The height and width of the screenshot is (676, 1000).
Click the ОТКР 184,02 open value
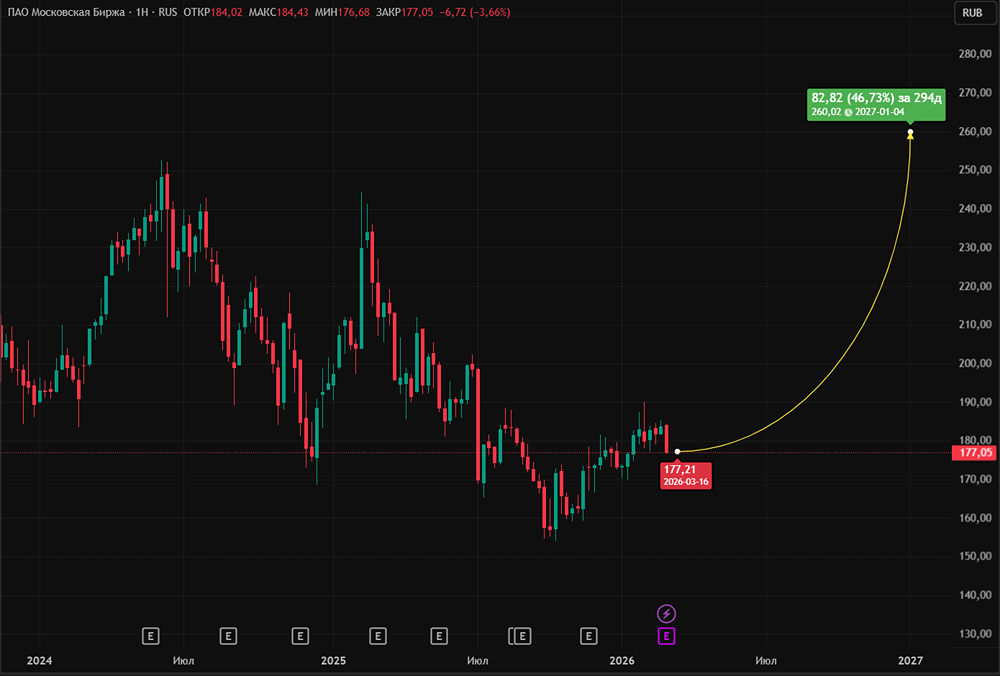(212, 12)
